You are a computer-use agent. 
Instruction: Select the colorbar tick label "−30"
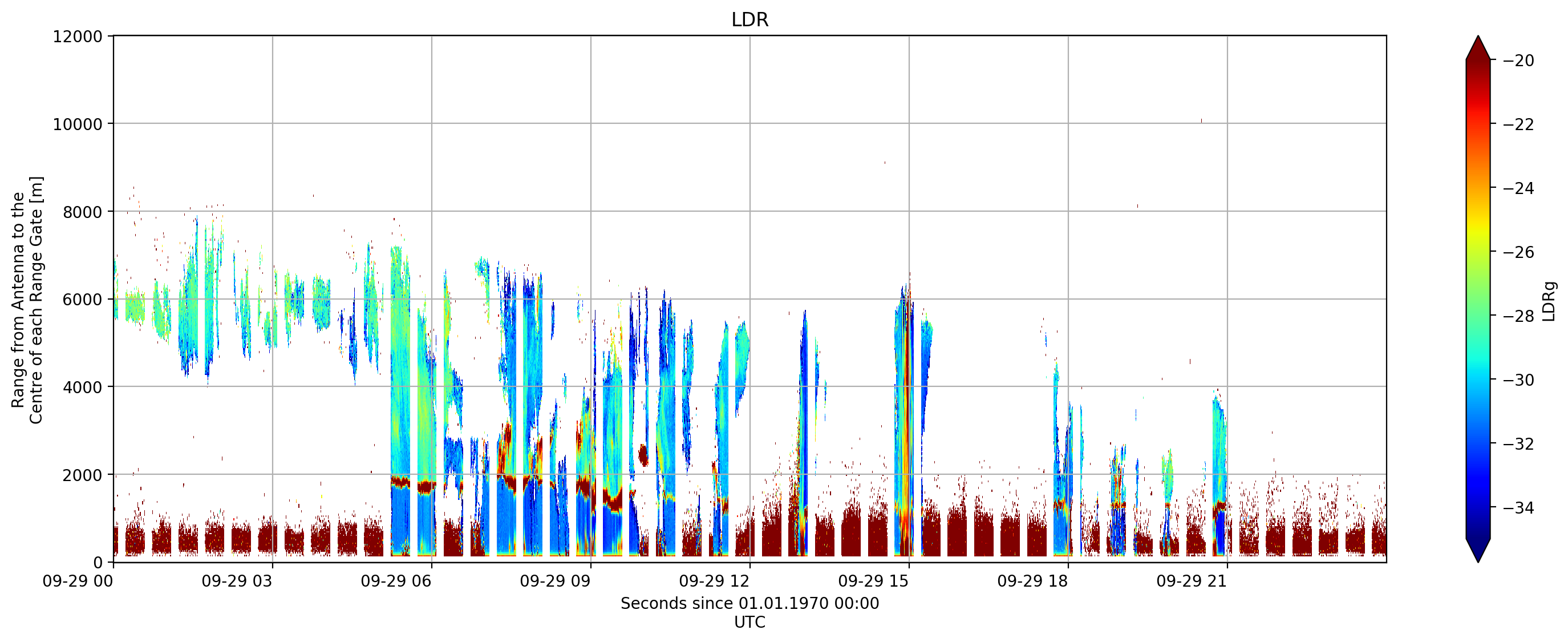(1518, 380)
